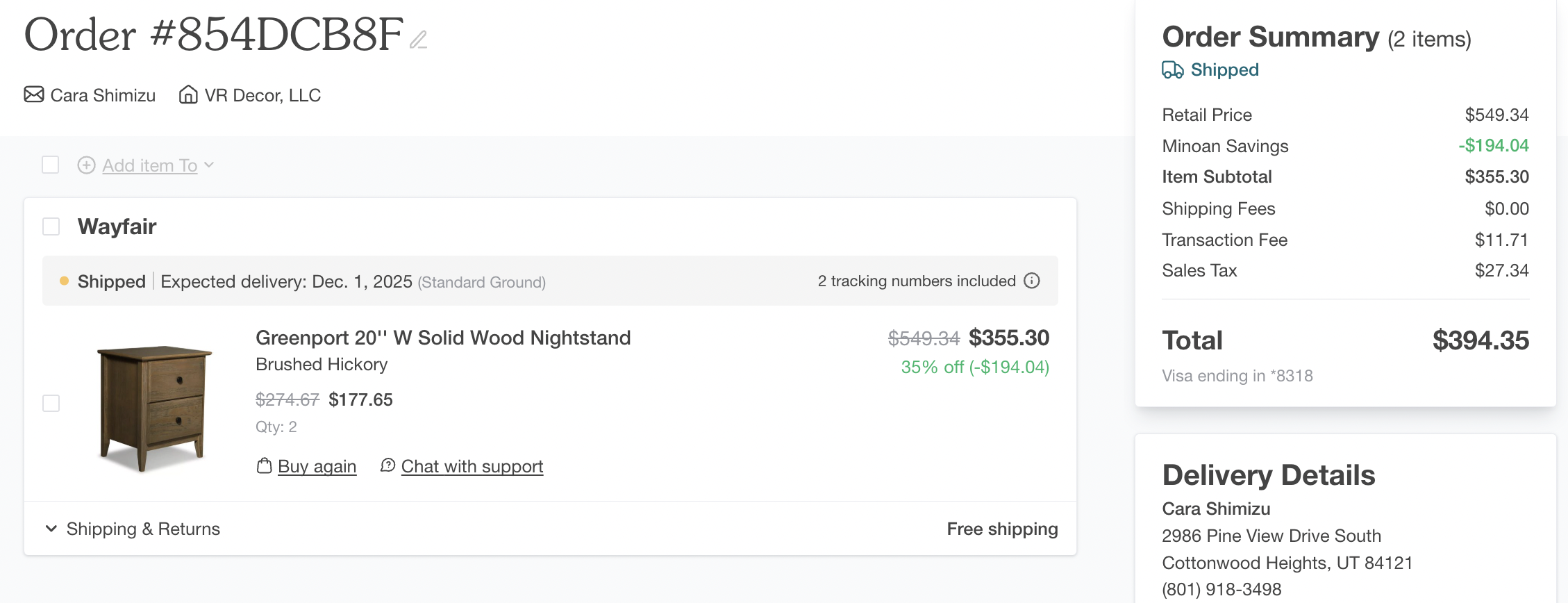This screenshot has height=603, width=1568.
Task: Open the Add item To dropdown
Action: click(x=157, y=165)
